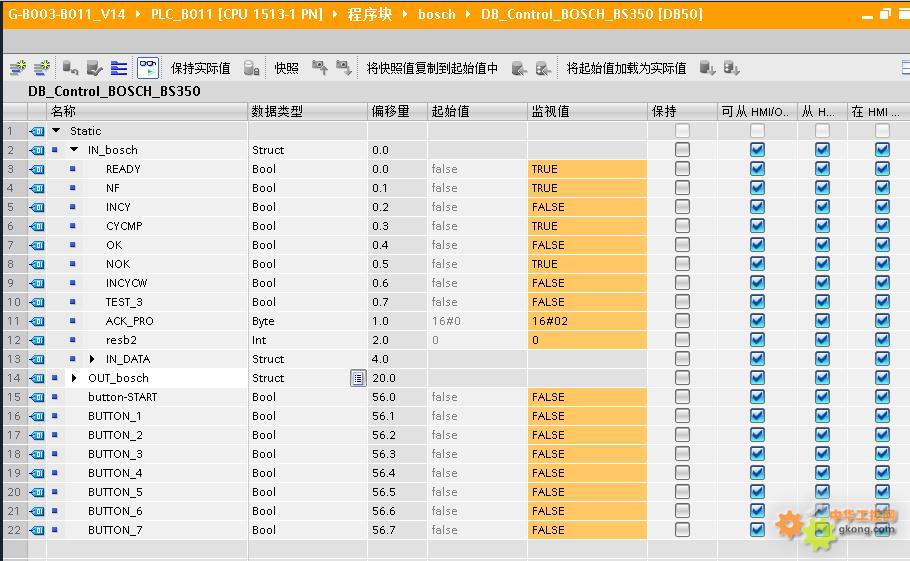This screenshot has height=561, width=910.
Task: Uncheck 从 H... checkbox for the OK row
Action: (822, 245)
